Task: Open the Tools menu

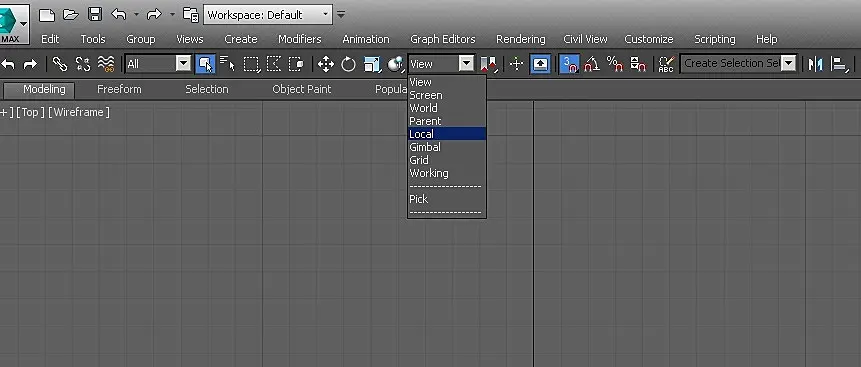Action: (93, 39)
